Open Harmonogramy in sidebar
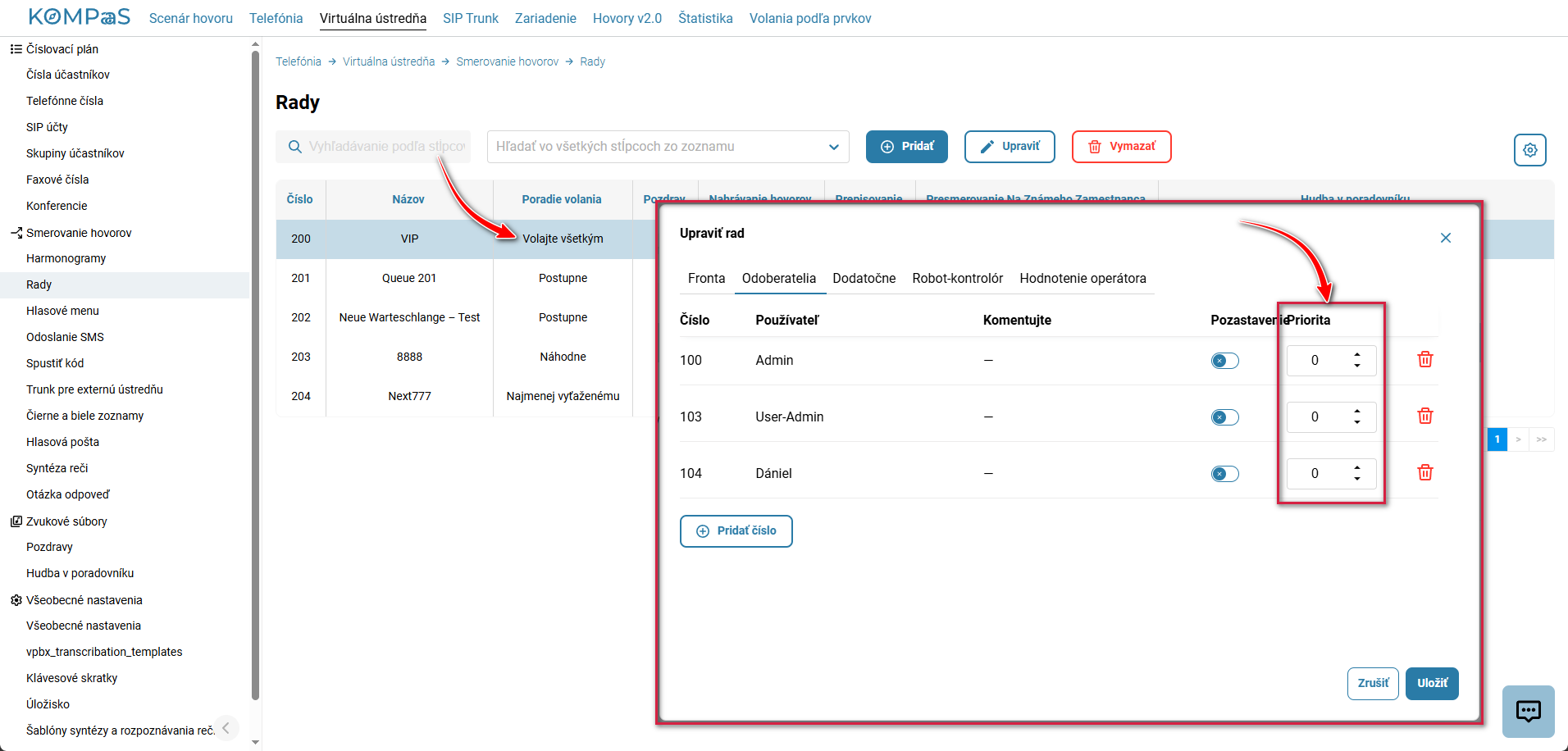 [66, 258]
